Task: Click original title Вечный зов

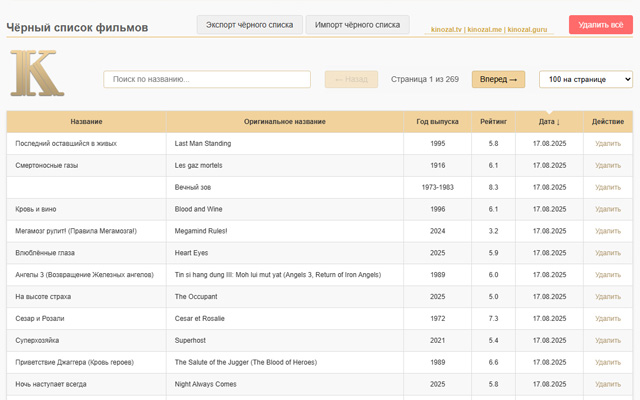Action: tap(193, 187)
